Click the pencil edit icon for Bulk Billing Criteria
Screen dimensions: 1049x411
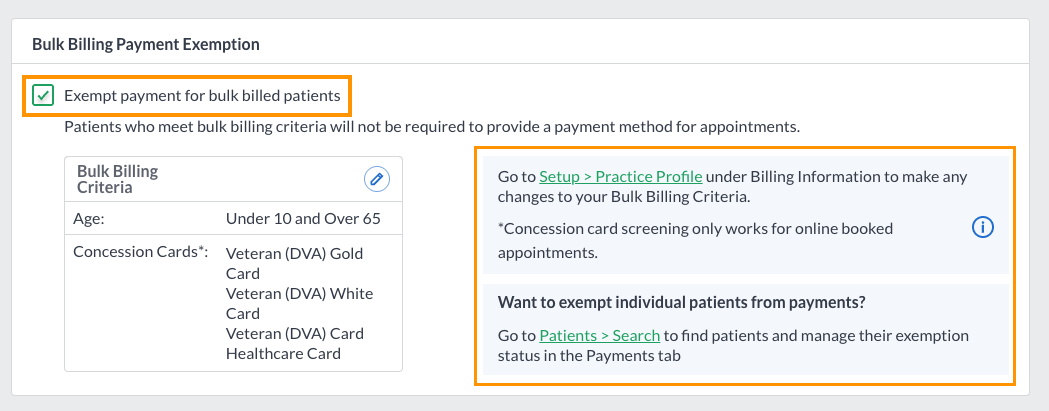(377, 179)
